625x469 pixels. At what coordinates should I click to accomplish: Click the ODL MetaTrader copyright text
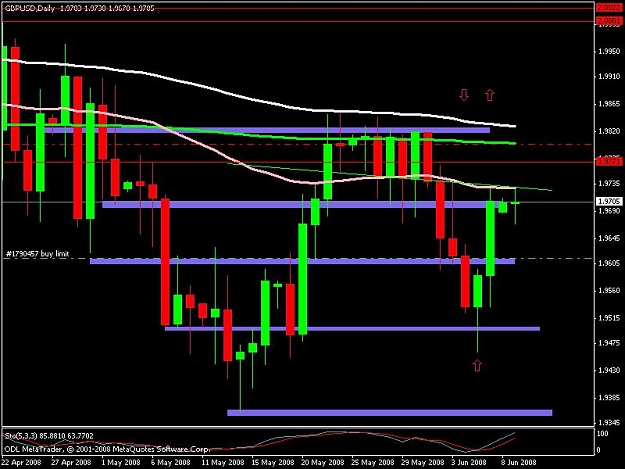tap(106, 449)
